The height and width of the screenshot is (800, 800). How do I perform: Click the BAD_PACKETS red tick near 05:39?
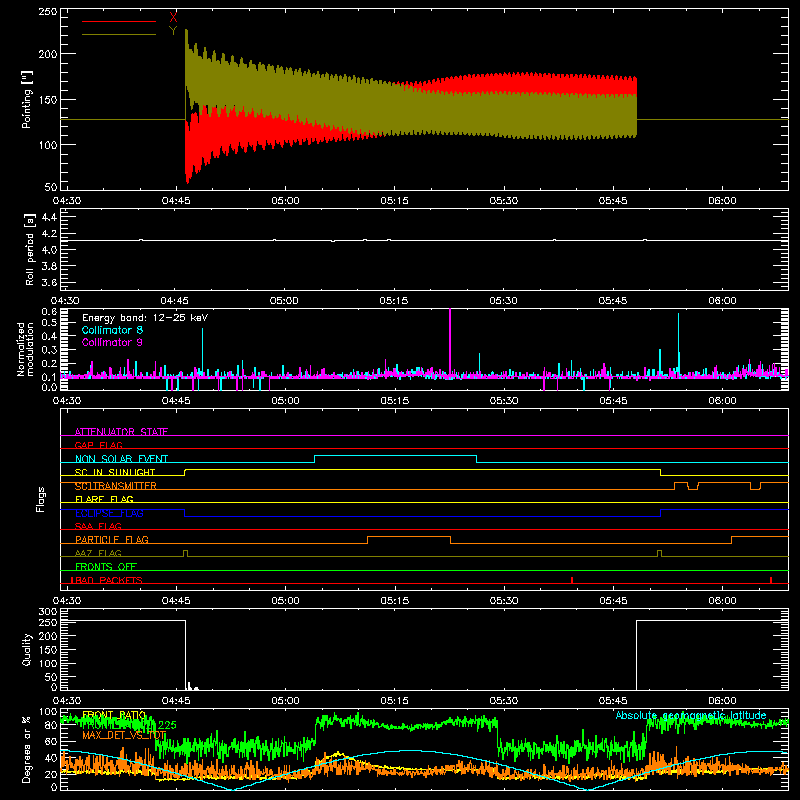(x=572, y=580)
